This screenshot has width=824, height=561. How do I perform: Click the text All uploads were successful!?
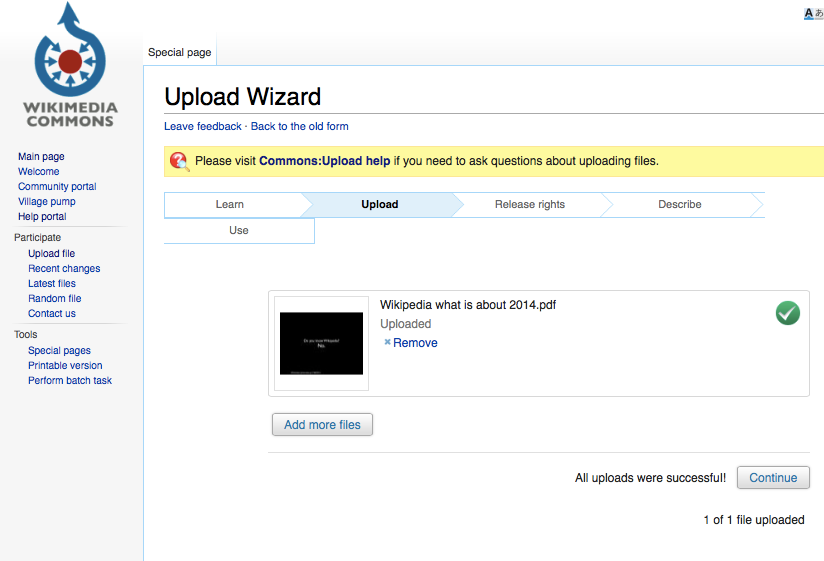[651, 477]
